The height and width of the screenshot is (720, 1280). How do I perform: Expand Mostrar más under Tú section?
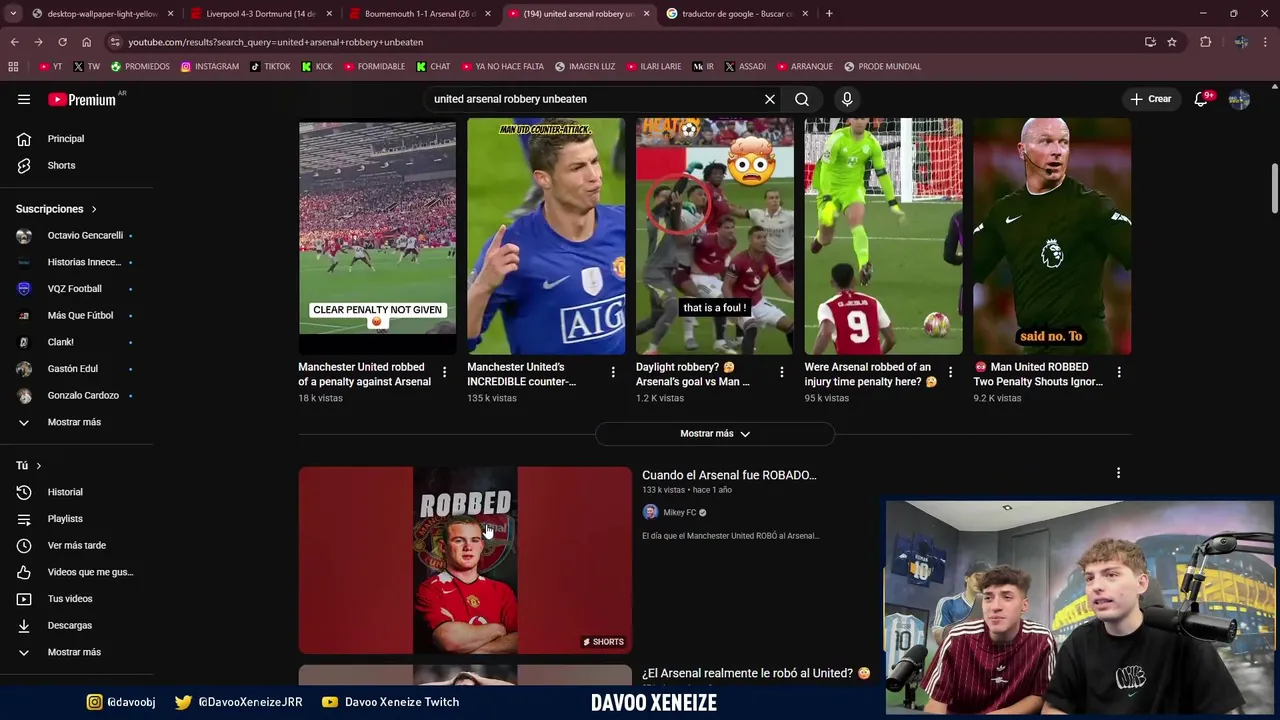point(76,652)
